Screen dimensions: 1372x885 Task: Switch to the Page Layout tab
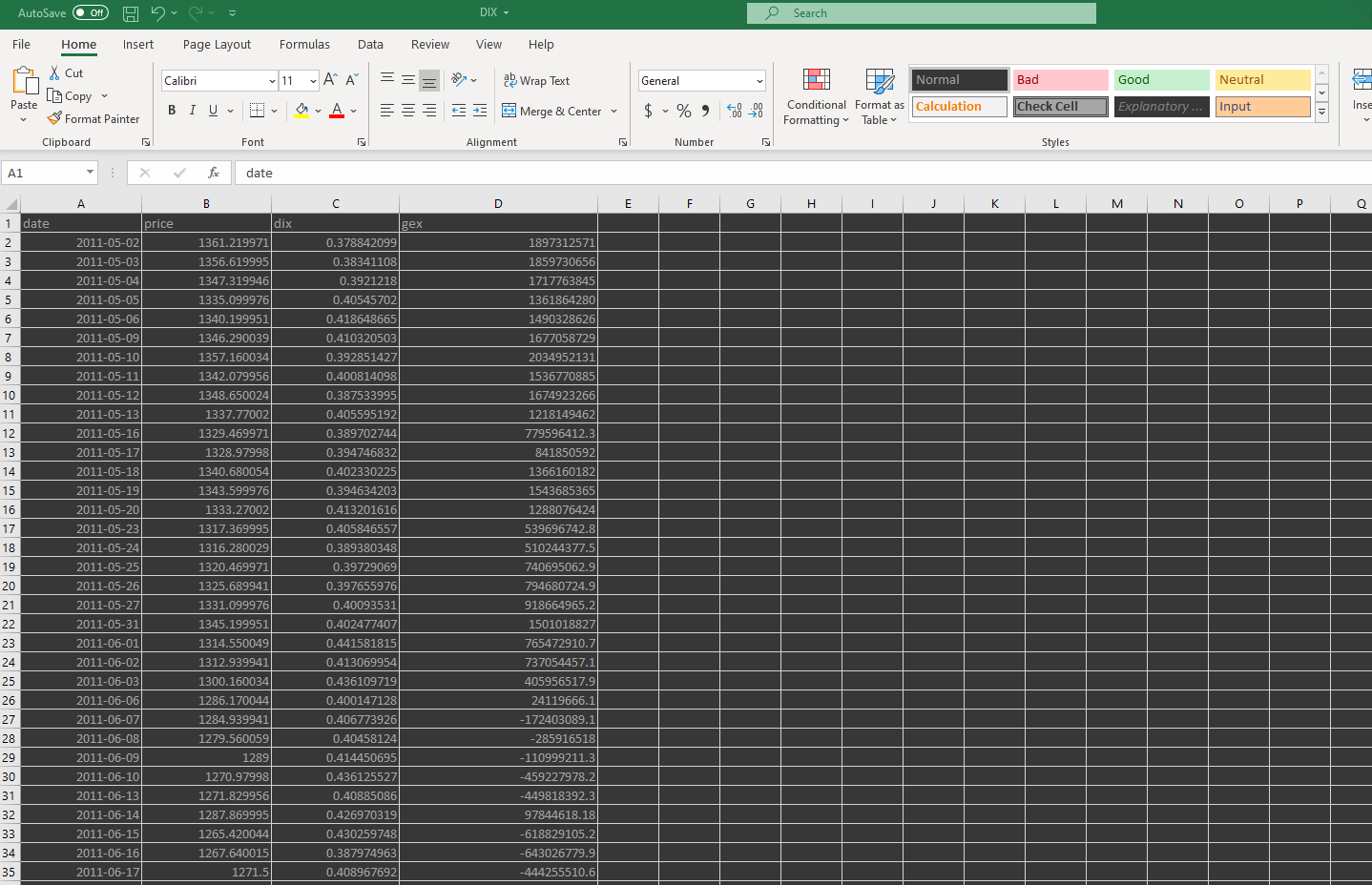point(217,45)
